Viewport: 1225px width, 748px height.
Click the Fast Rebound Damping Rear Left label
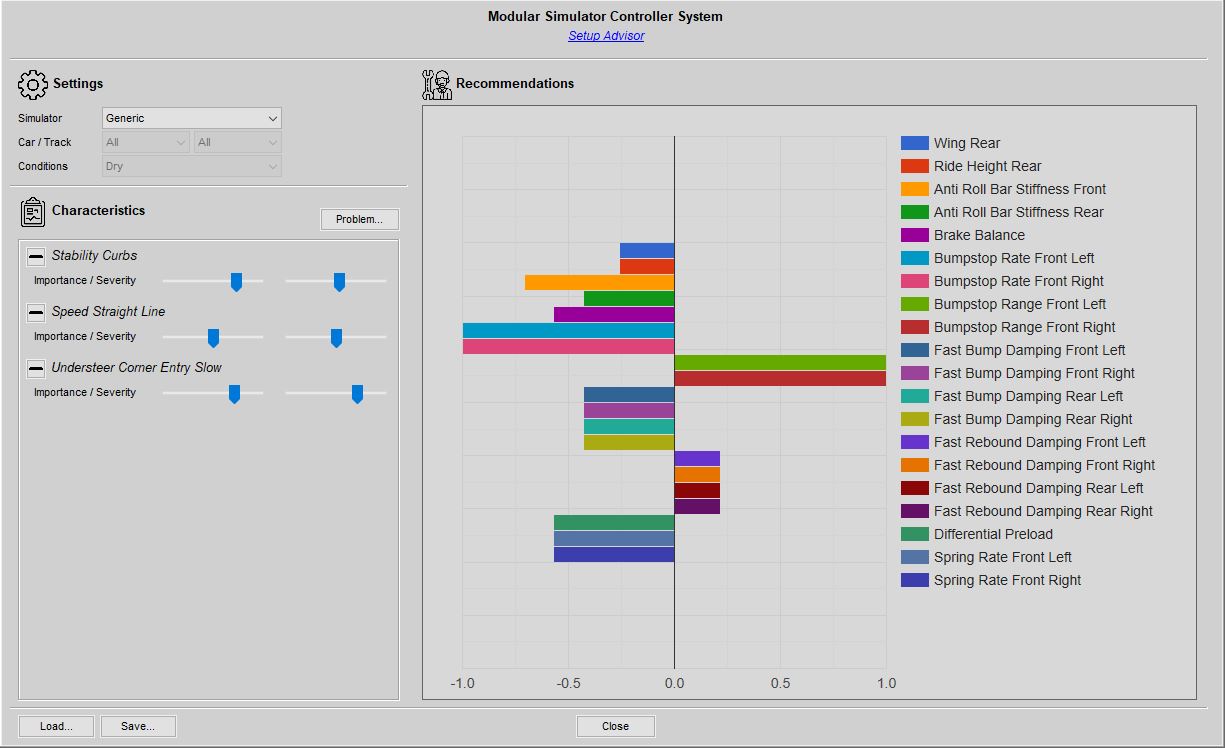pyautogui.click(x=1039, y=488)
